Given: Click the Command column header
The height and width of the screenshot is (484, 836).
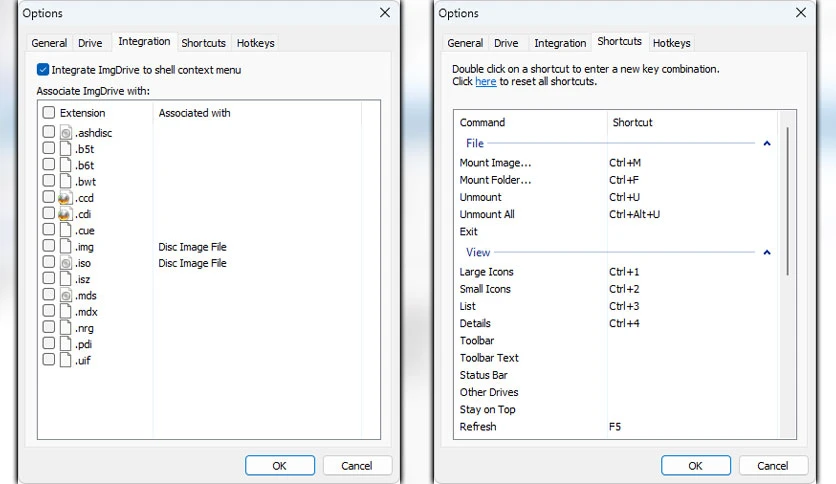Looking at the screenshot, I should pyautogui.click(x=530, y=122).
